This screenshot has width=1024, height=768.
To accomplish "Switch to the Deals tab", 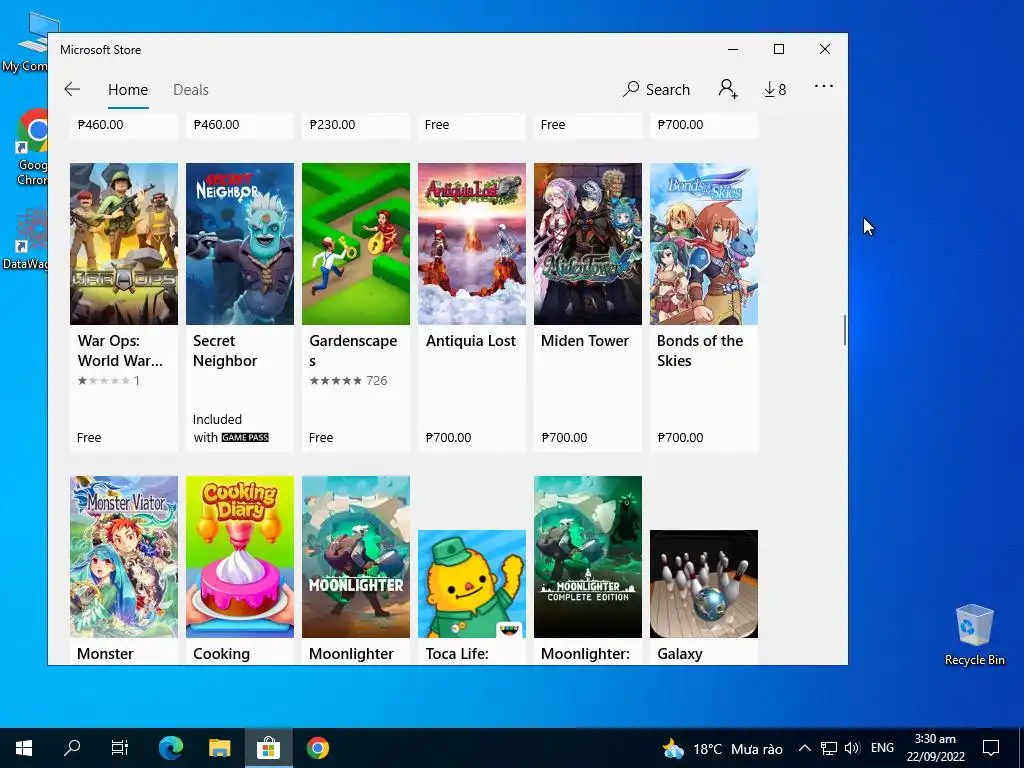I will [x=191, y=89].
